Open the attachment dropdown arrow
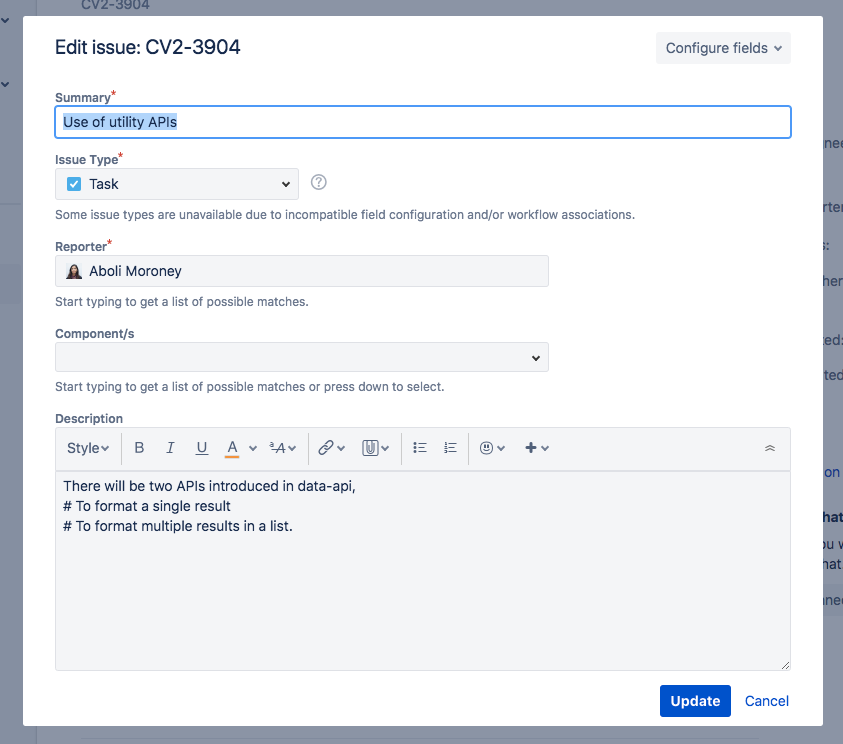 coord(385,448)
